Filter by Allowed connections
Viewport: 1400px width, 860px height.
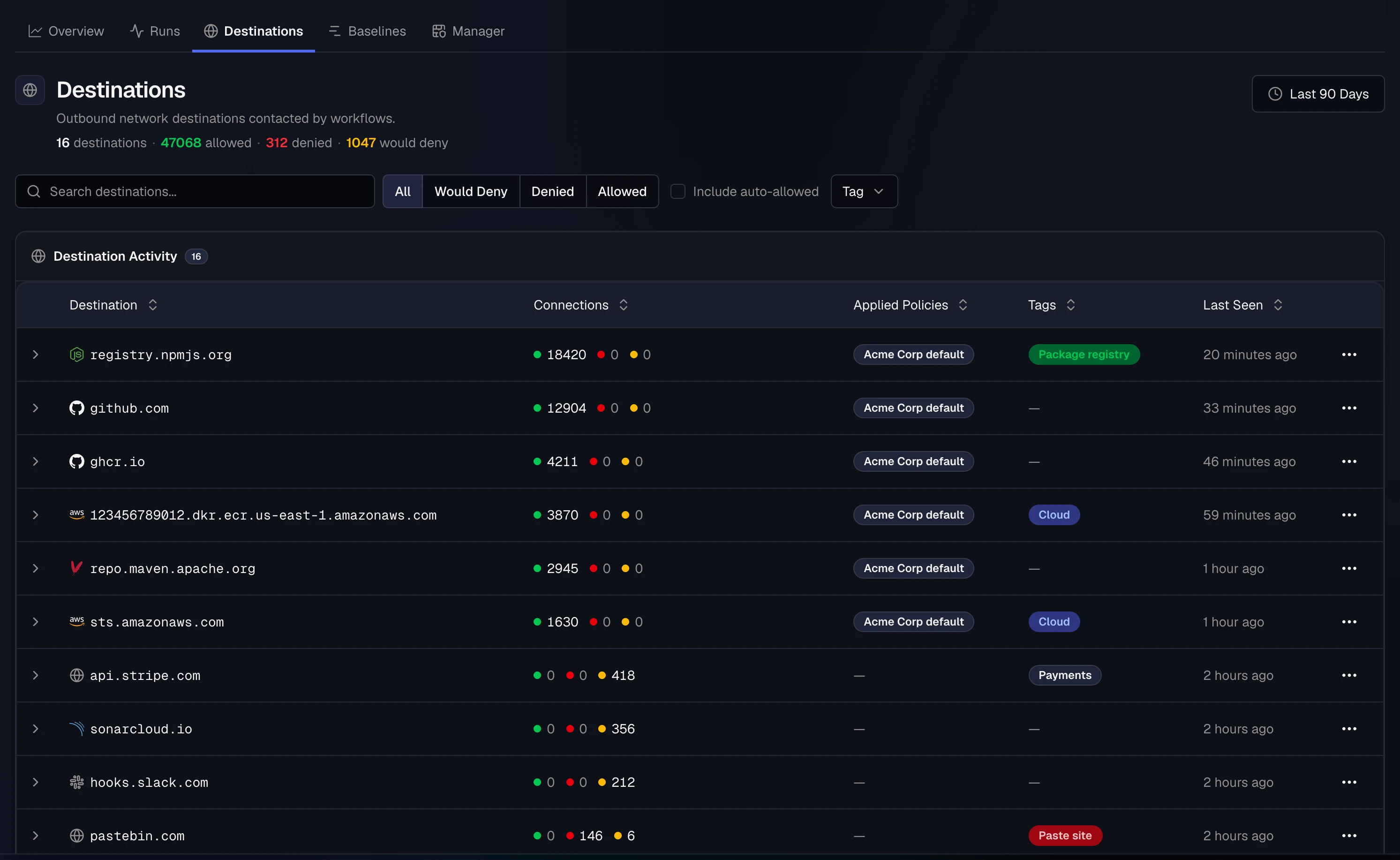(x=622, y=192)
